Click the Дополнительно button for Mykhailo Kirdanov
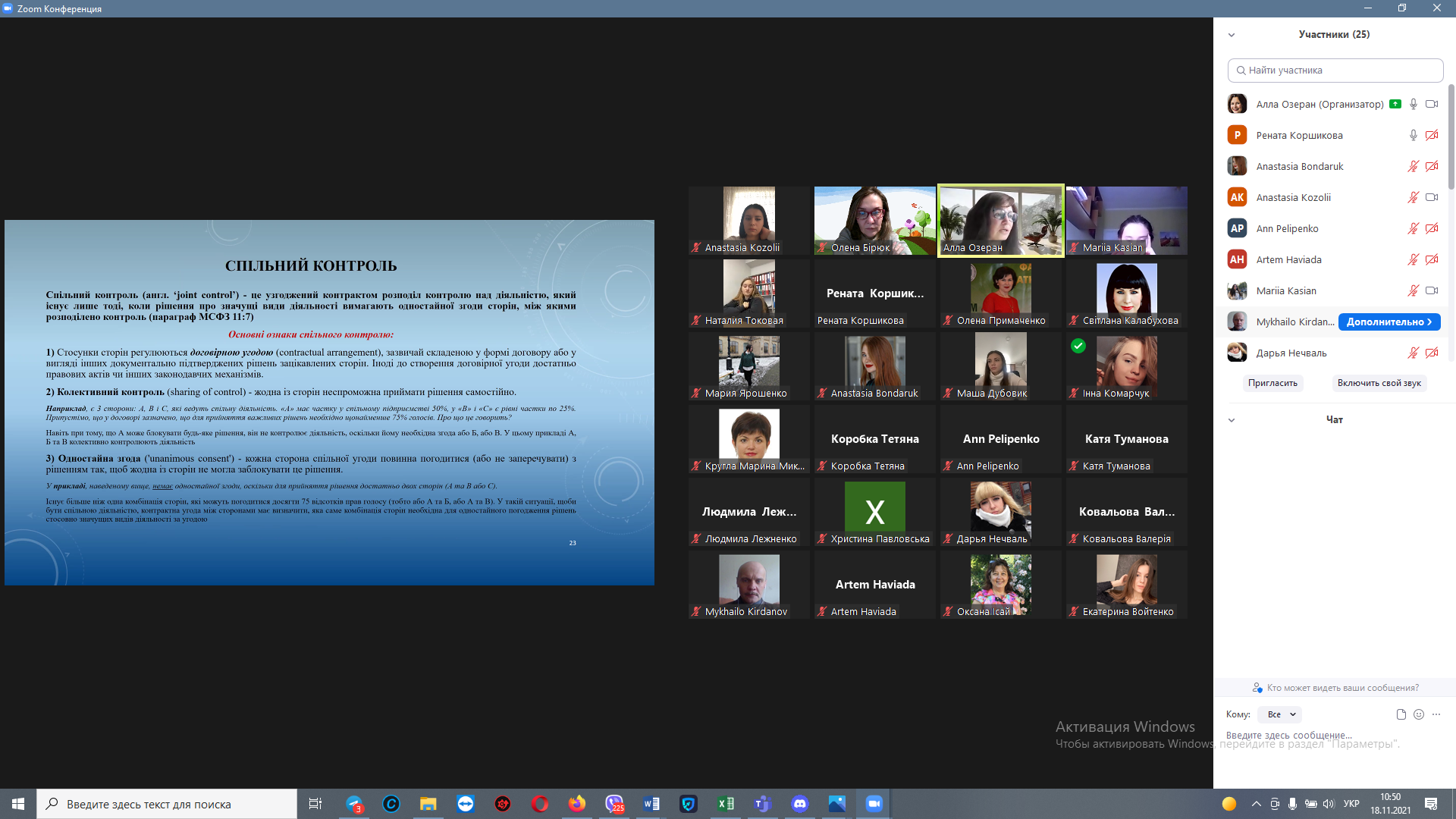1456x819 pixels. [1389, 322]
